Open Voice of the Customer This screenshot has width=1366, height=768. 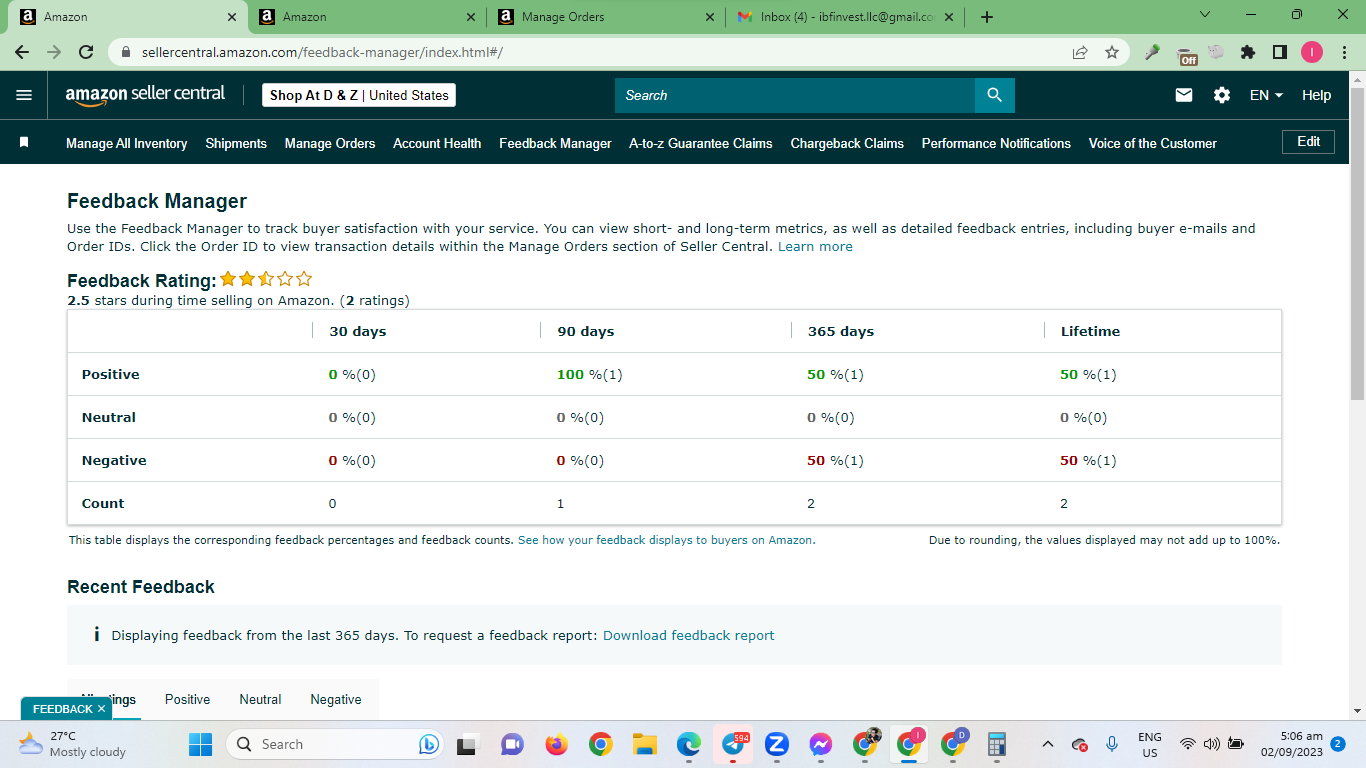1153,143
